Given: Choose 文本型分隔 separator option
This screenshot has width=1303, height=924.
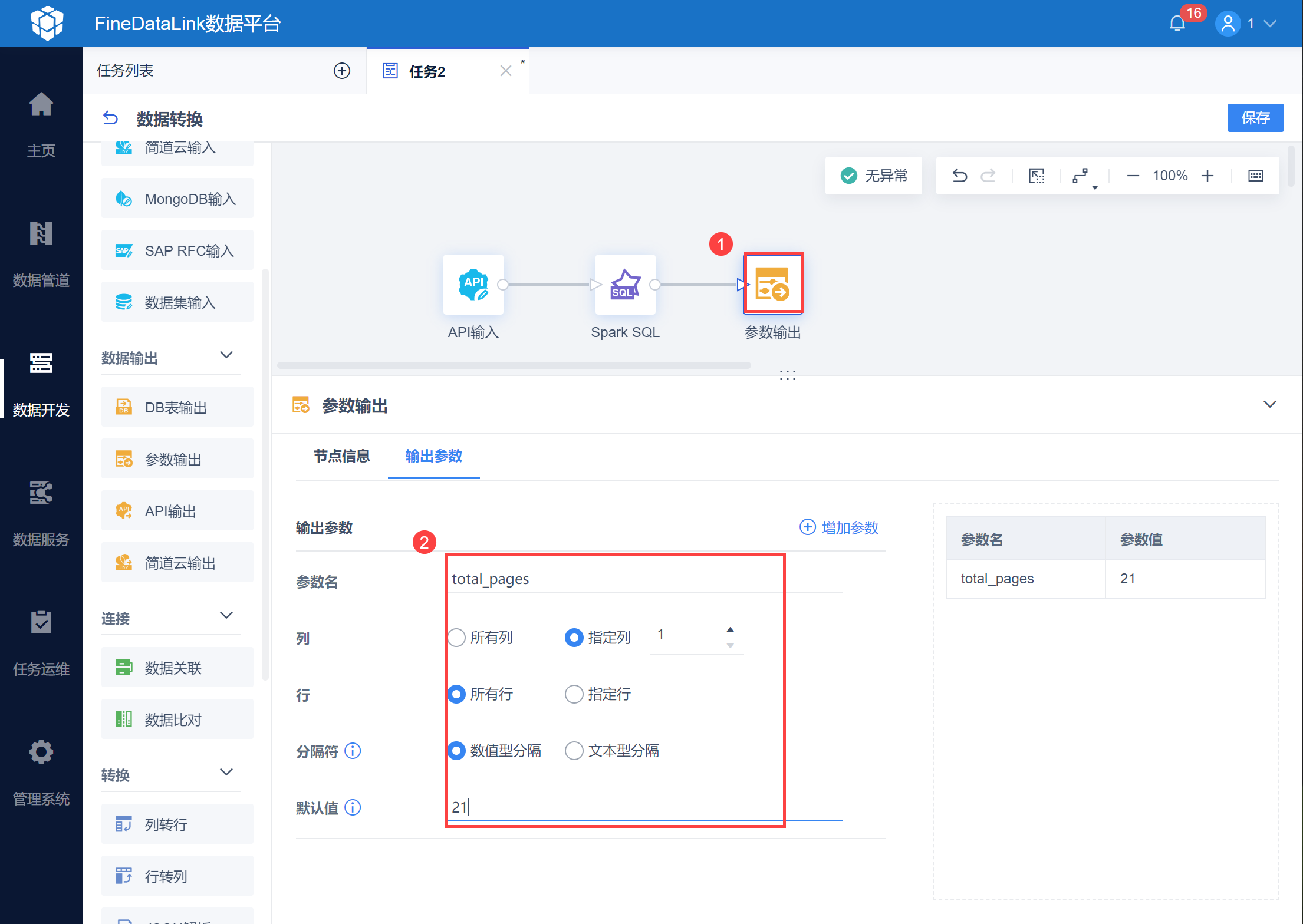Looking at the screenshot, I should point(574,751).
